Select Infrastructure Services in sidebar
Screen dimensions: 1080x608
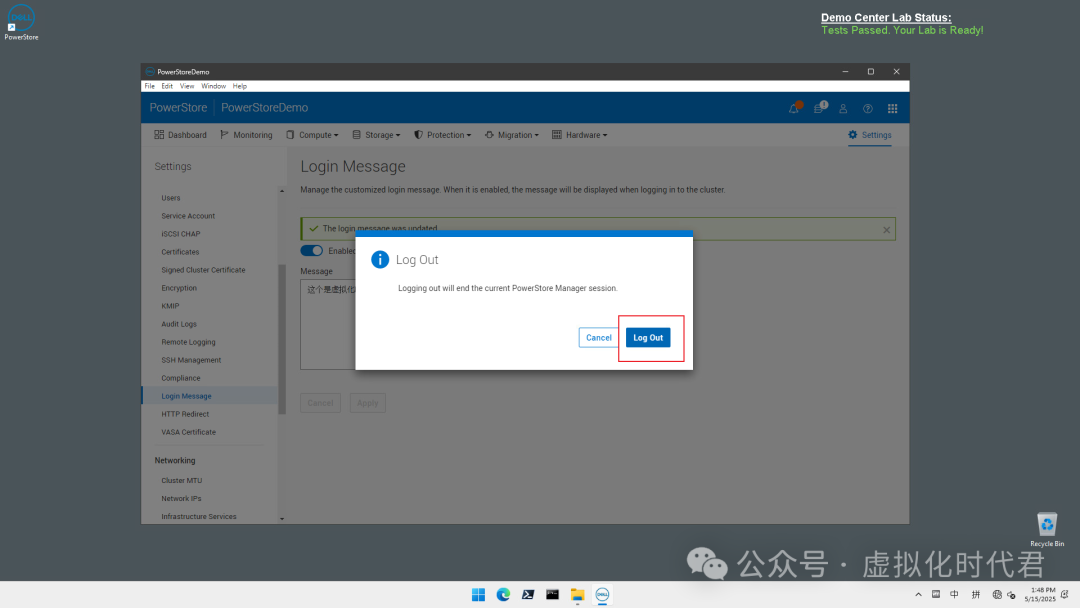click(198, 516)
